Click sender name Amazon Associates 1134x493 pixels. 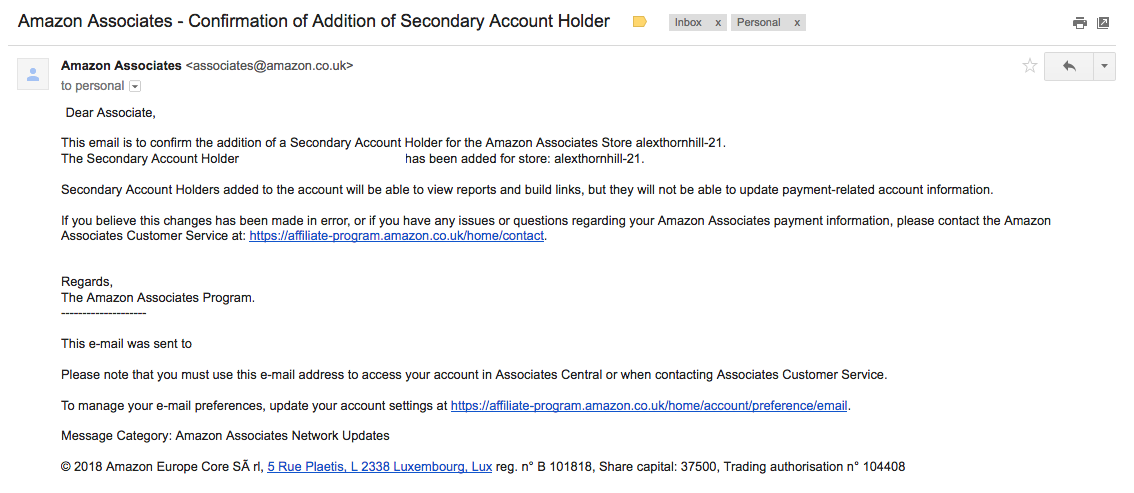coord(122,66)
